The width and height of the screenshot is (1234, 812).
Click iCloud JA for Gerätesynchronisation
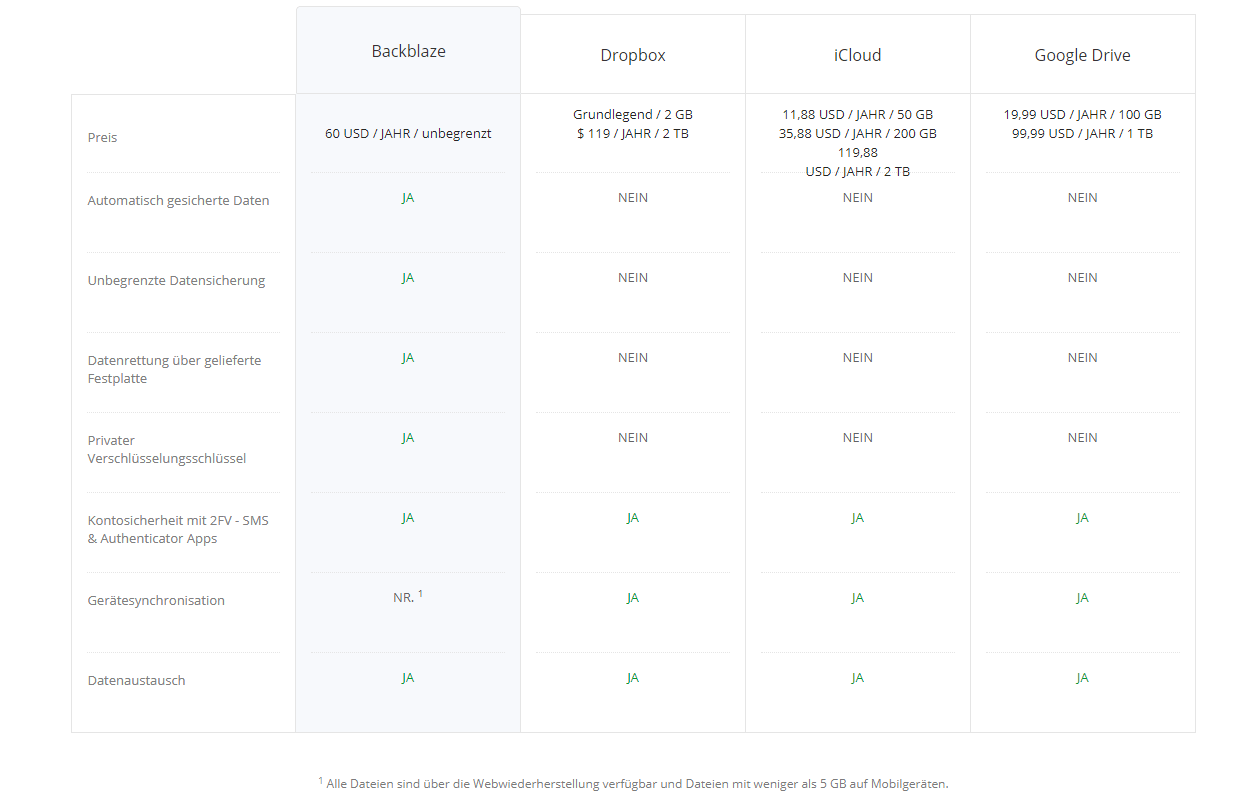pos(858,597)
